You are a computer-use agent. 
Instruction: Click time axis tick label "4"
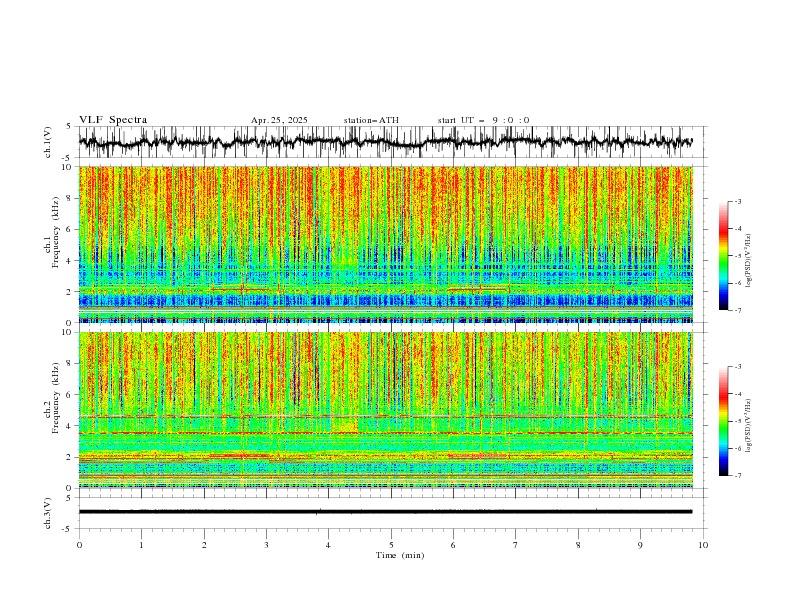(328, 545)
